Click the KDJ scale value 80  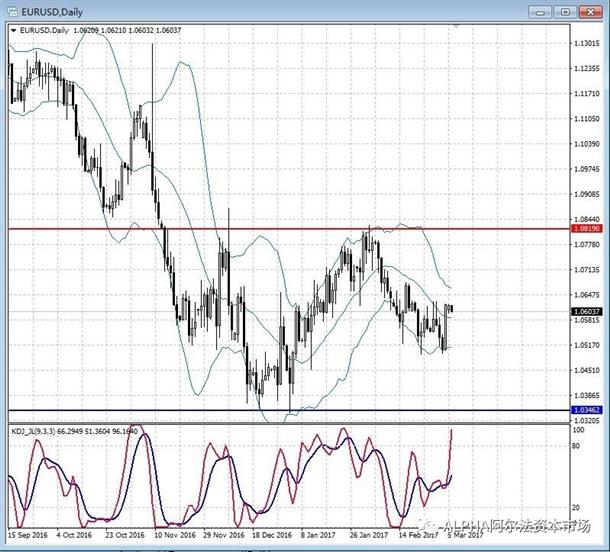click(576, 446)
